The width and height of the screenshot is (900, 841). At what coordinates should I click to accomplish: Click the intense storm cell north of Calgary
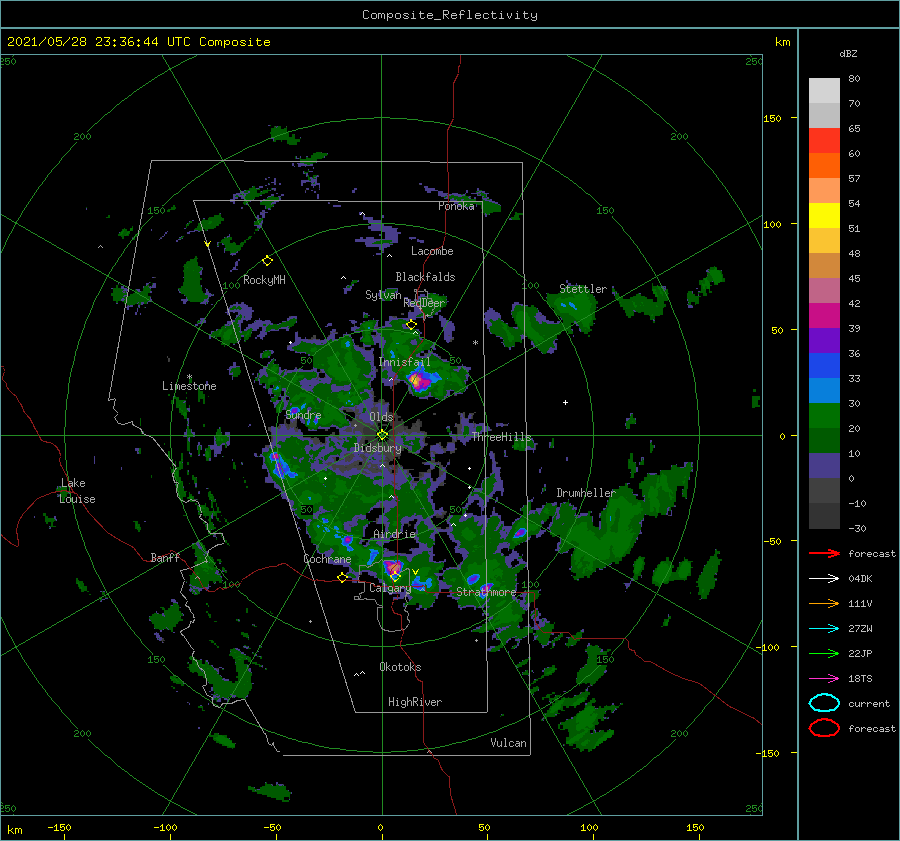pos(393,568)
